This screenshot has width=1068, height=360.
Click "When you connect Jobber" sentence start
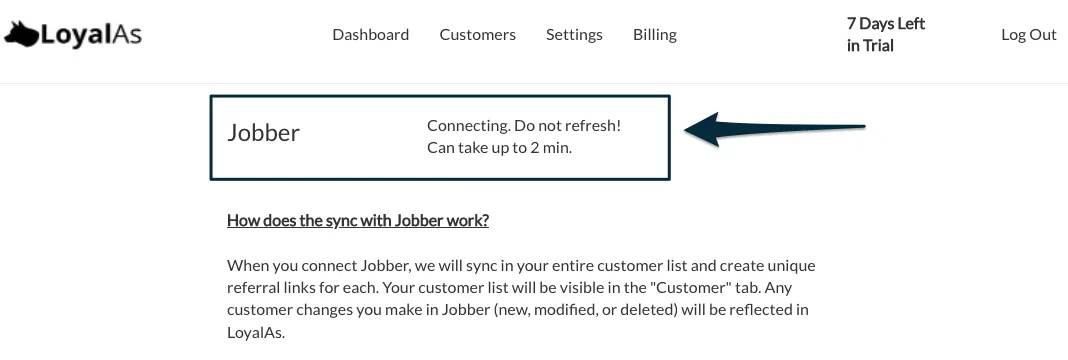(x=305, y=265)
